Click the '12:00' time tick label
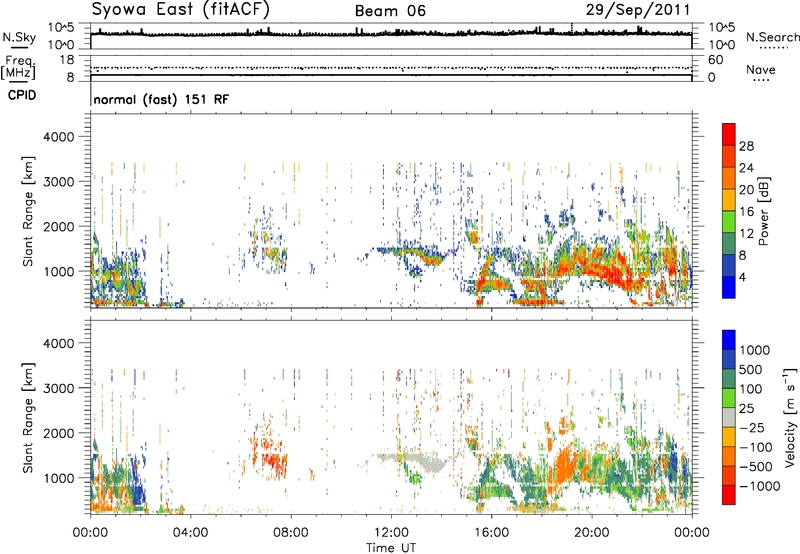Screen dimensions: 800x554 391,533
